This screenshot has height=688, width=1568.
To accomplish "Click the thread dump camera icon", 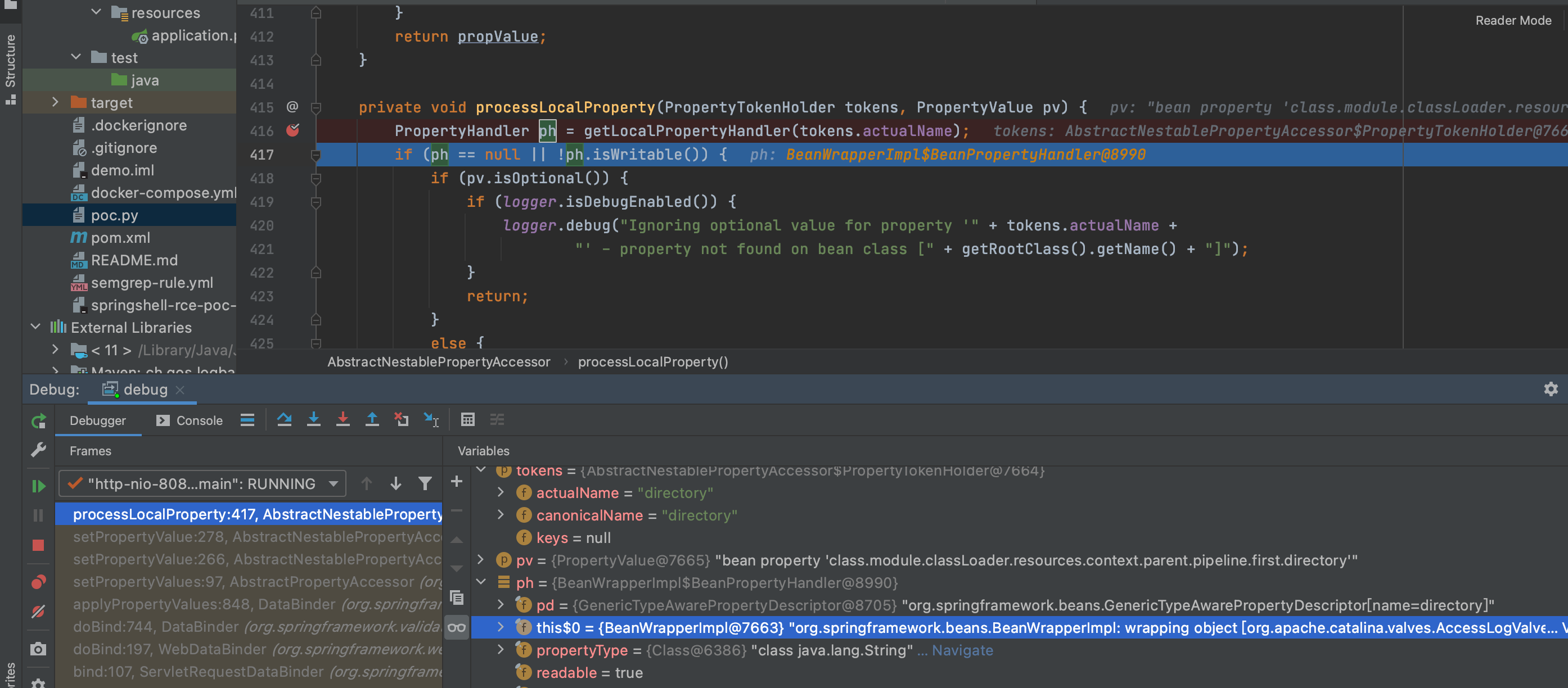I will pos(38,649).
